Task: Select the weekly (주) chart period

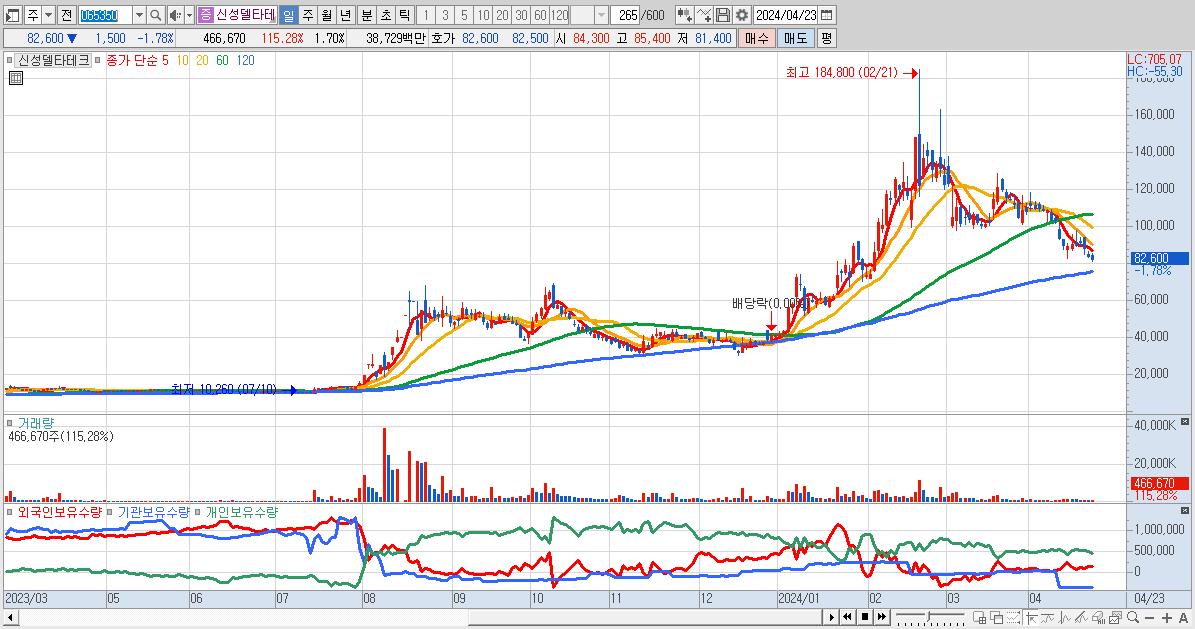Action: click(307, 15)
